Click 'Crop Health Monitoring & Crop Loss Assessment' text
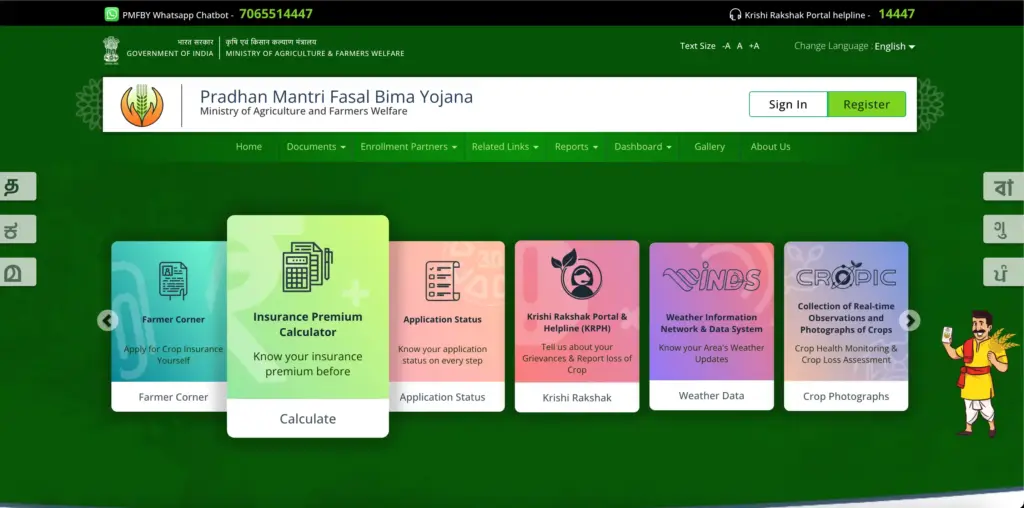The width and height of the screenshot is (1024, 508). [x=846, y=354]
